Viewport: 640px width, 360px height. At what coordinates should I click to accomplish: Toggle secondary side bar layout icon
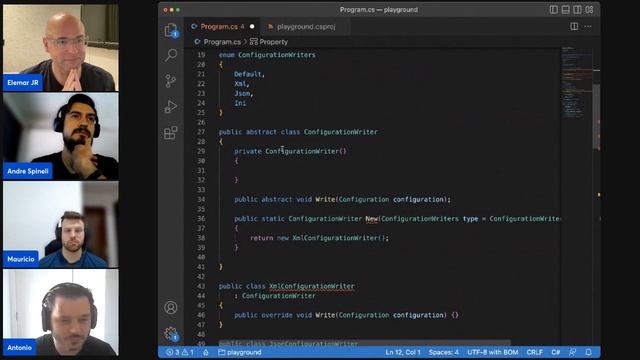pyautogui.click(x=577, y=9)
